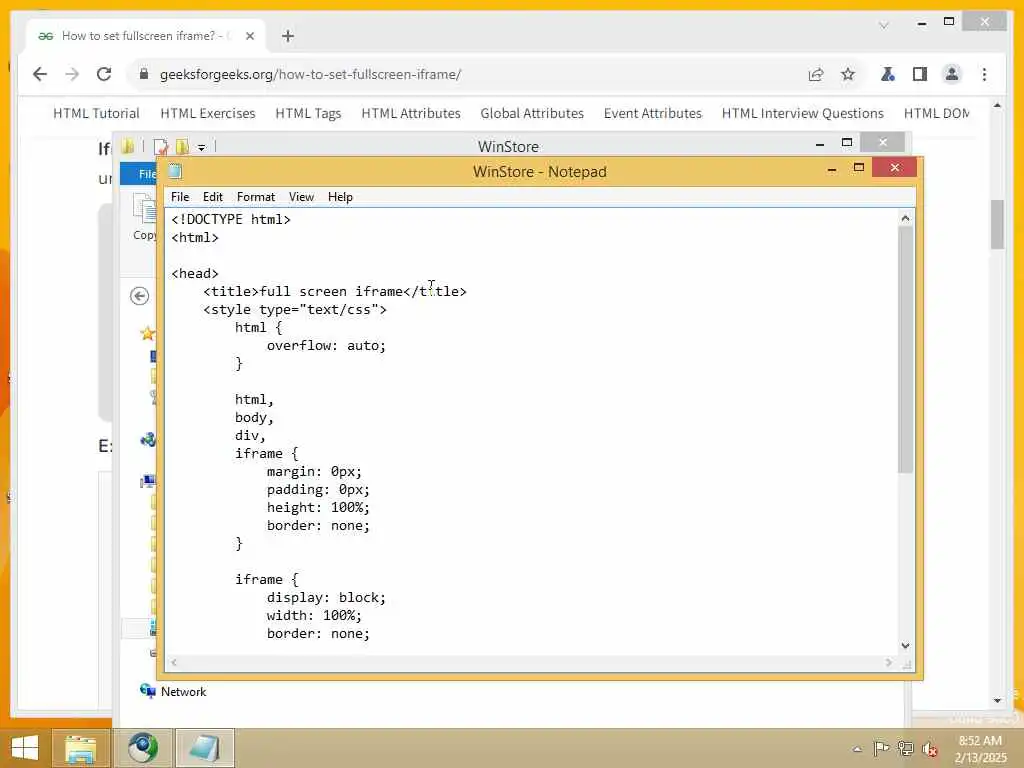Click the Notepad horizontal scroll left arrow

(174, 662)
